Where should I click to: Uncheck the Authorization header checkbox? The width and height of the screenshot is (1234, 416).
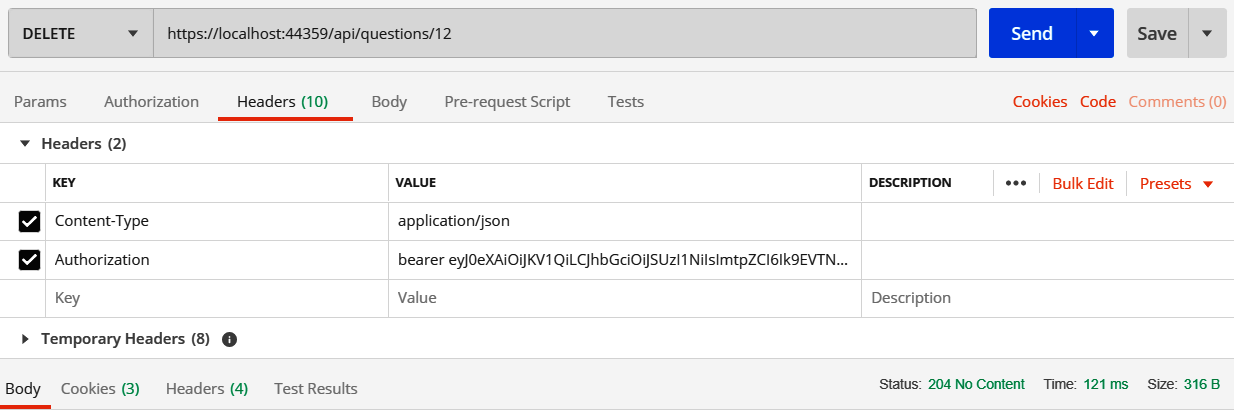[x=30, y=260]
